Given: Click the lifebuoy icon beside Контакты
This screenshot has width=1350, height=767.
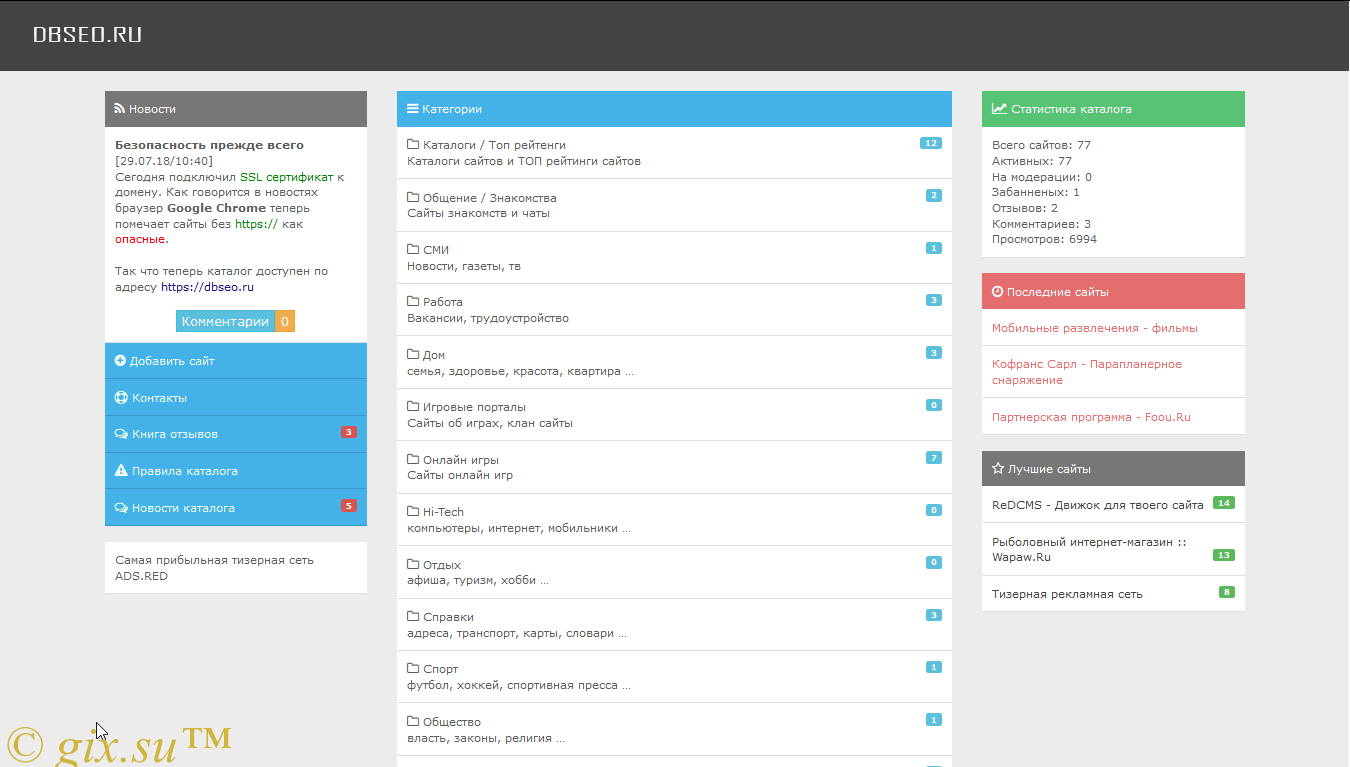Looking at the screenshot, I should coord(121,398).
